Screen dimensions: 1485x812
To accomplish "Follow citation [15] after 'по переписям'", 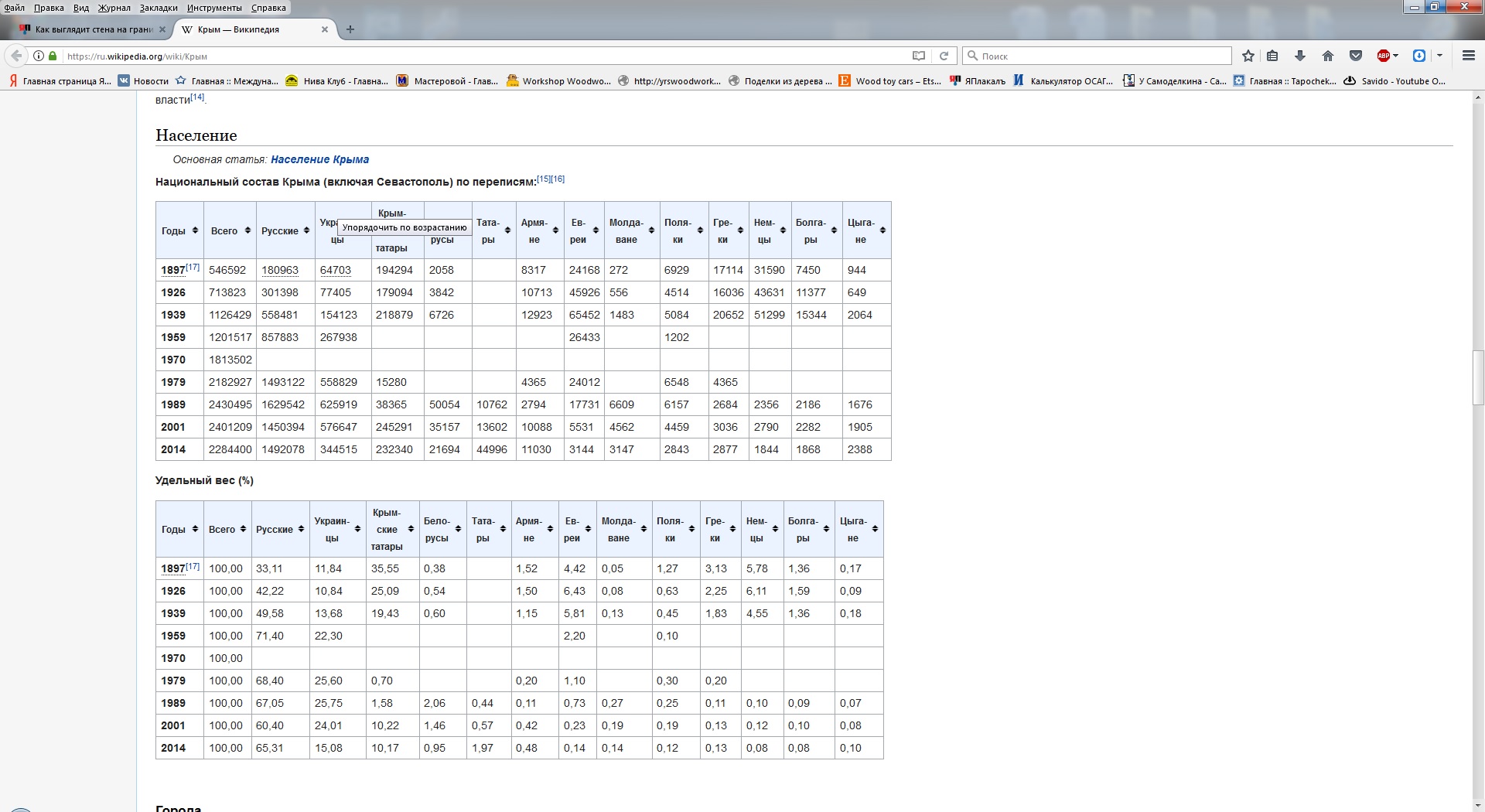I will click(544, 179).
